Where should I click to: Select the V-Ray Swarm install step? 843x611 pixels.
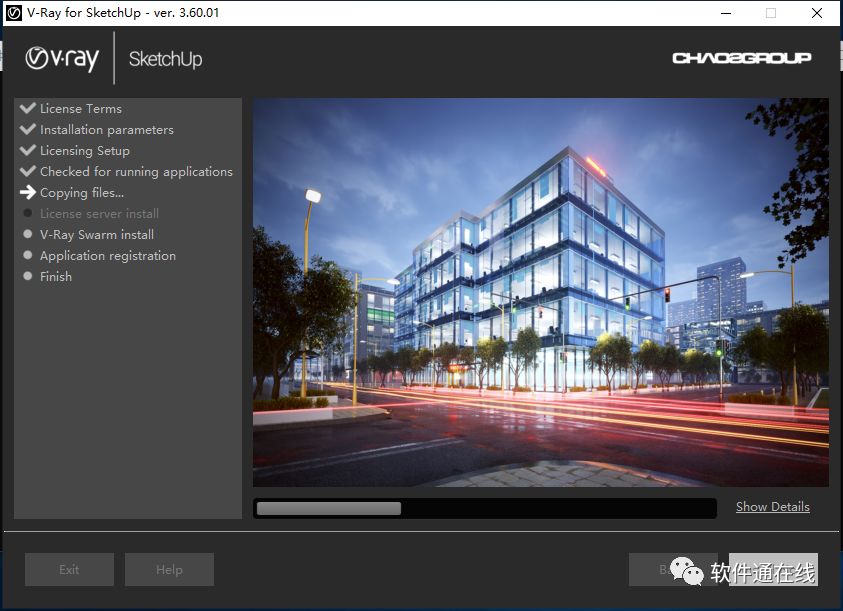tap(97, 235)
